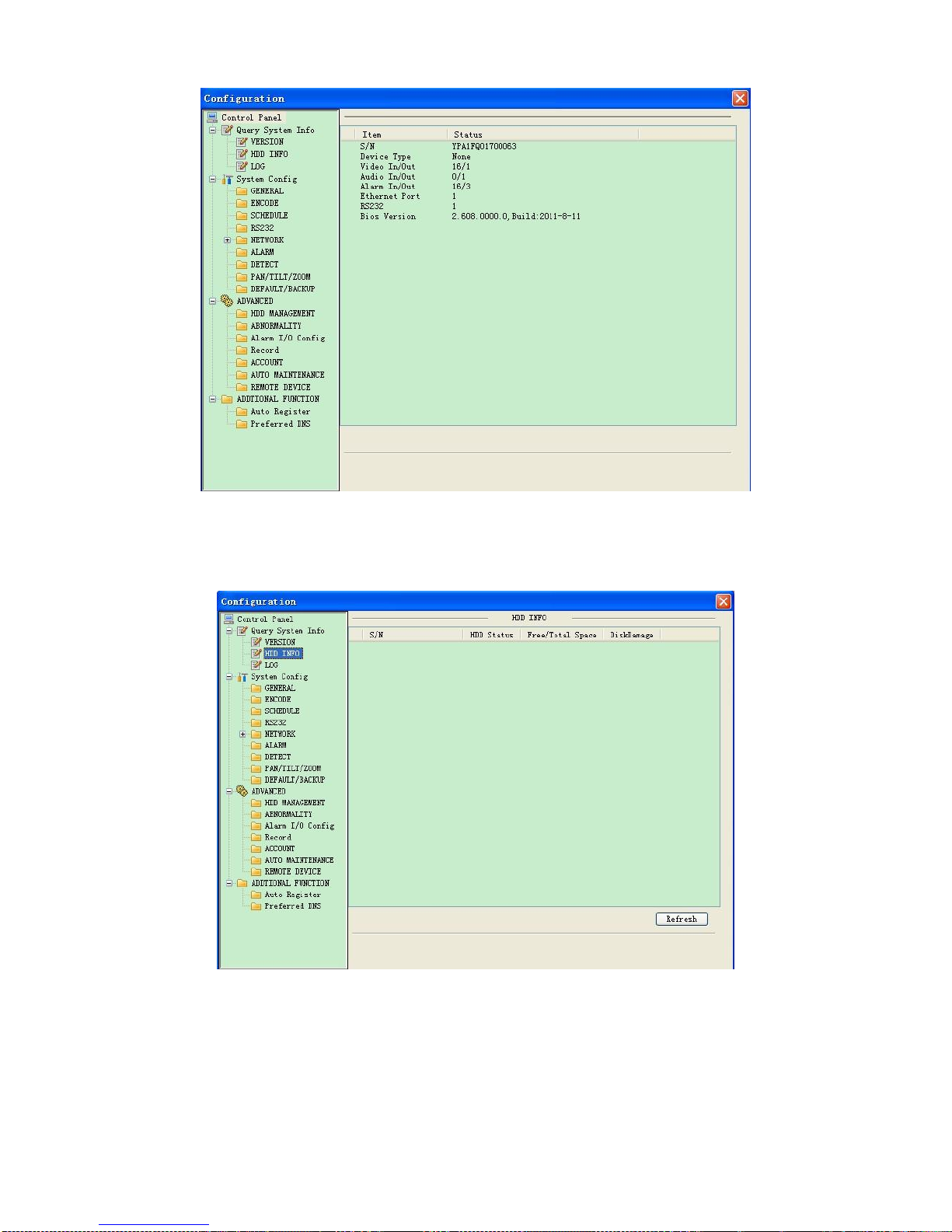952x1232 pixels.
Task: Select REMOTE DEVICE in upper window tree
Action: pyautogui.click(x=281, y=387)
